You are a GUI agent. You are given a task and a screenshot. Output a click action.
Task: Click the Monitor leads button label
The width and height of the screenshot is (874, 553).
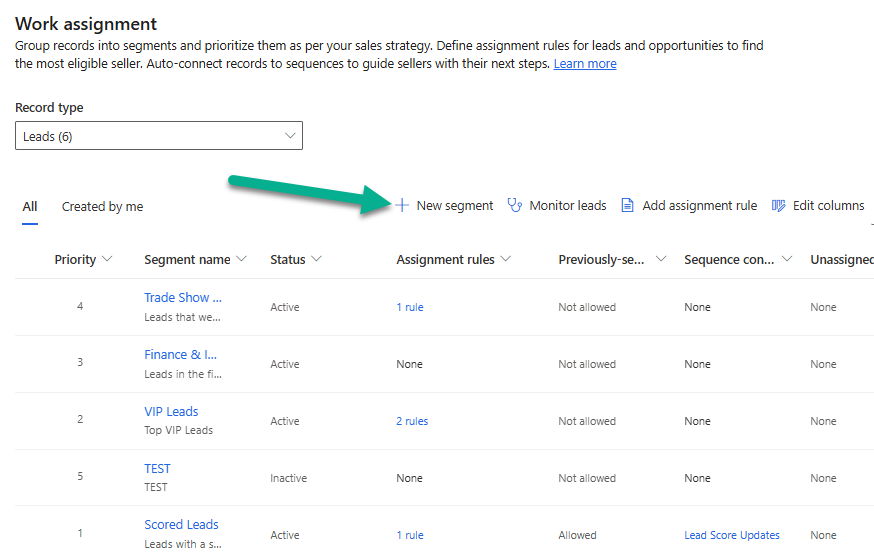tap(568, 205)
